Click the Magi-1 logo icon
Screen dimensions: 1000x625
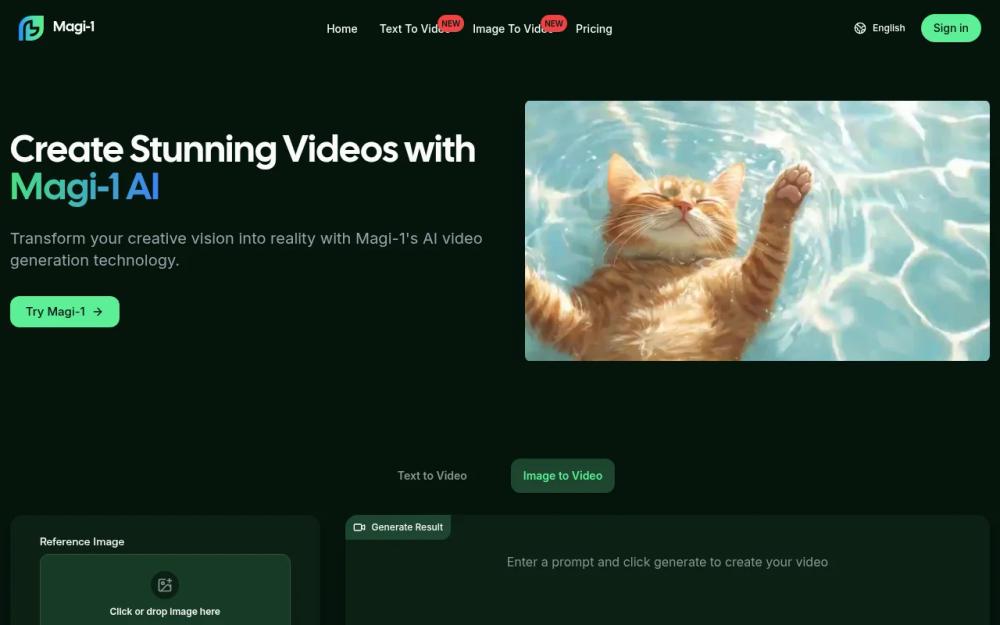click(x=31, y=28)
